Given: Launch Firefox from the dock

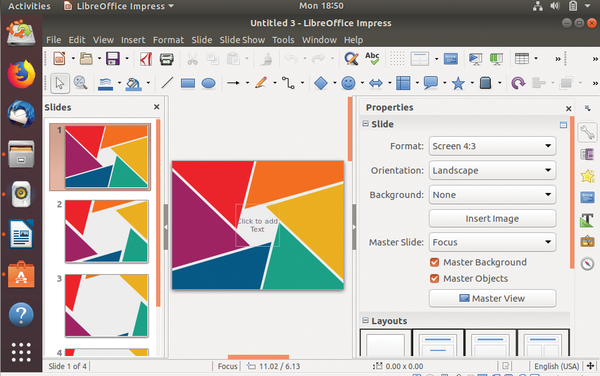Looking at the screenshot, I should click(x=21, y=74).
